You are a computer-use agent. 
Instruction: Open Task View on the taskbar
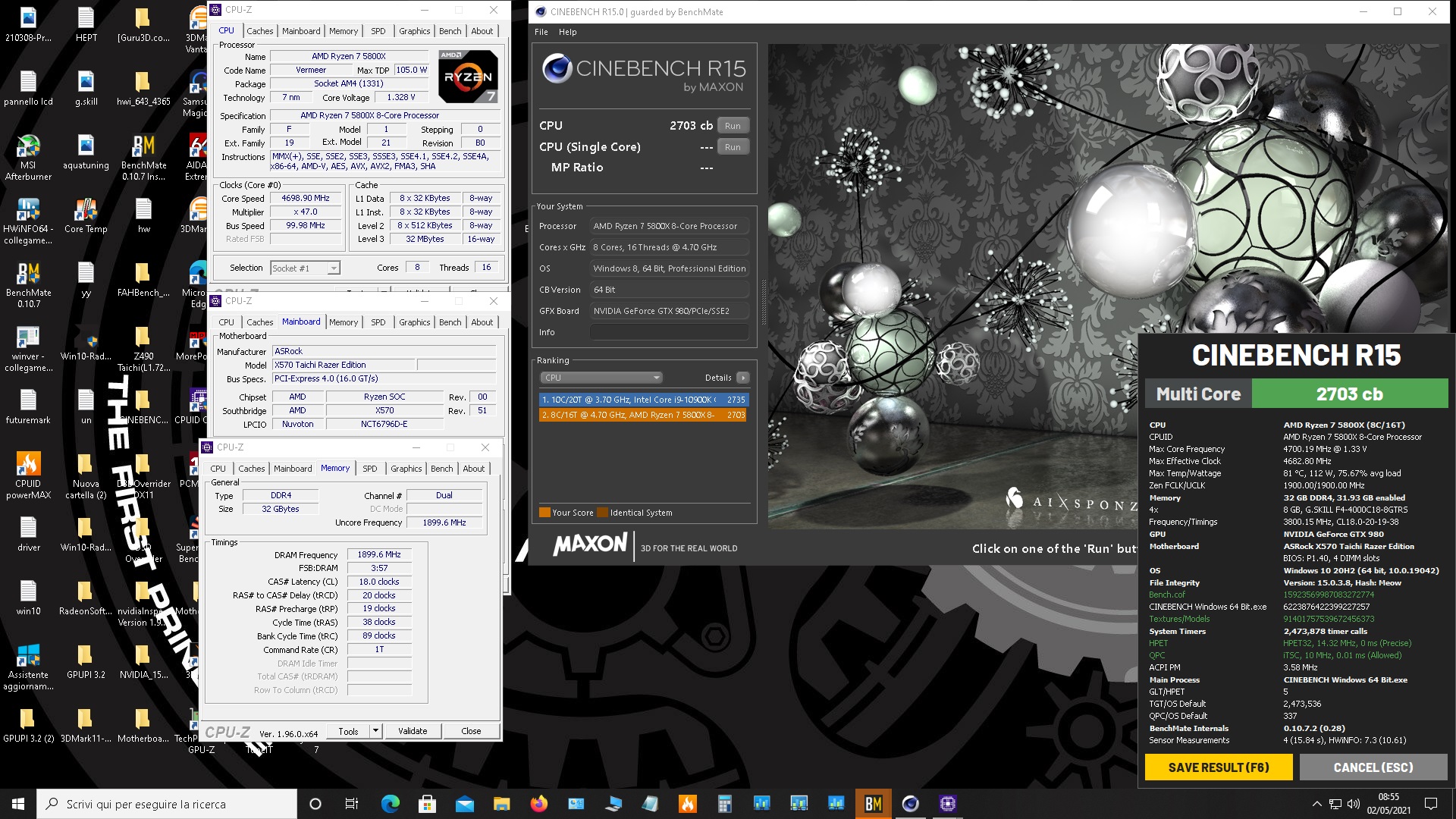pos(351,804)
